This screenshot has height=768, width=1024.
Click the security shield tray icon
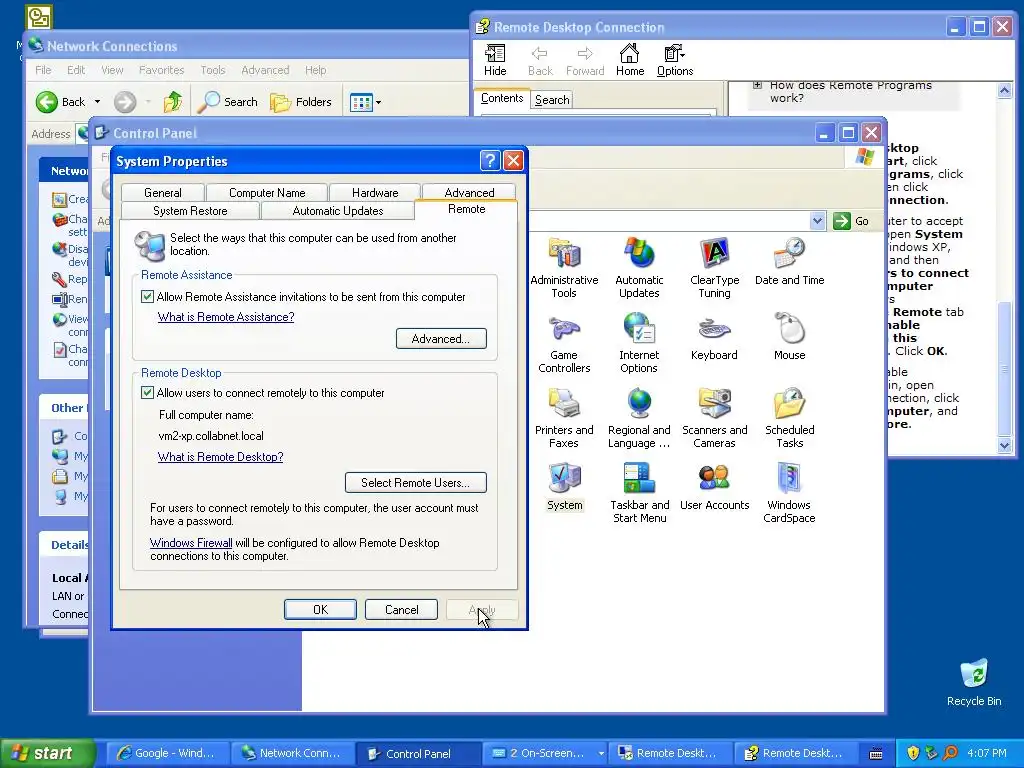(x=913, y=753)
